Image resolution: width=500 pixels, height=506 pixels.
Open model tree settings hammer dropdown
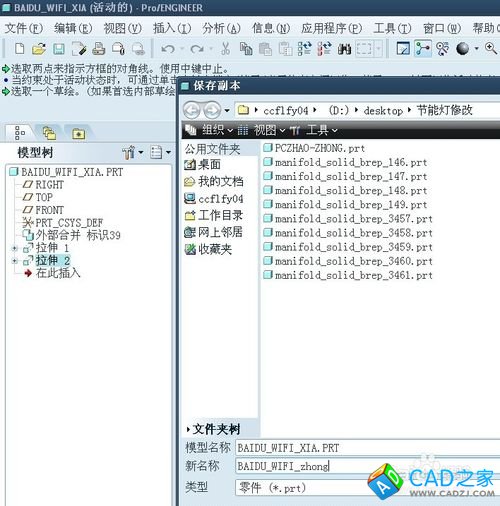[x=133, y=153]
